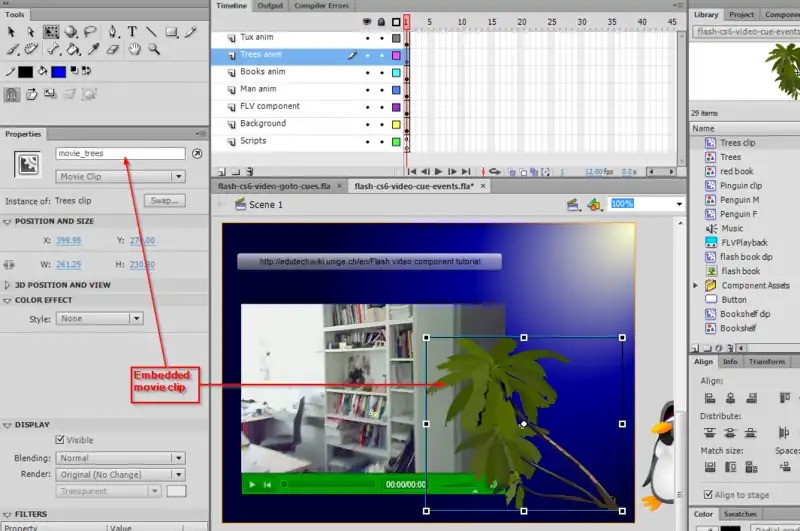Select the Lasso tool

(91, 32)
